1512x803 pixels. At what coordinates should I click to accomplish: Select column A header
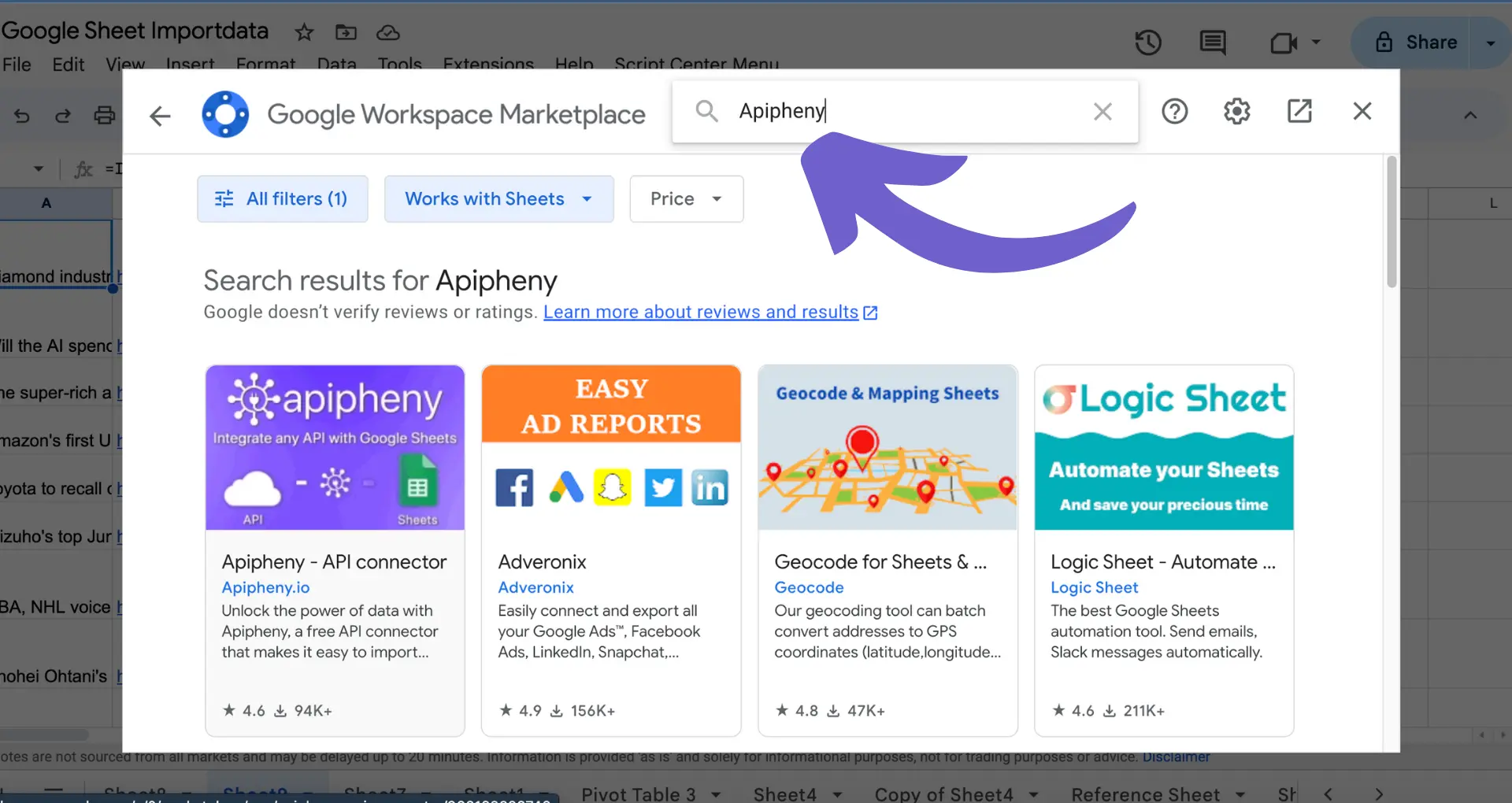[47, 203]
